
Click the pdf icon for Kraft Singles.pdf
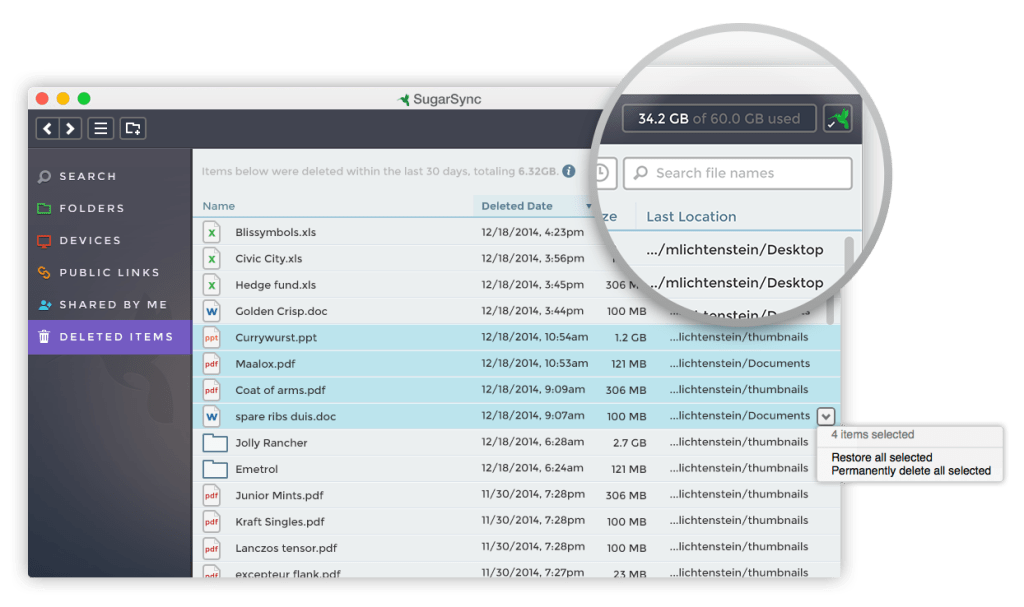212,521
